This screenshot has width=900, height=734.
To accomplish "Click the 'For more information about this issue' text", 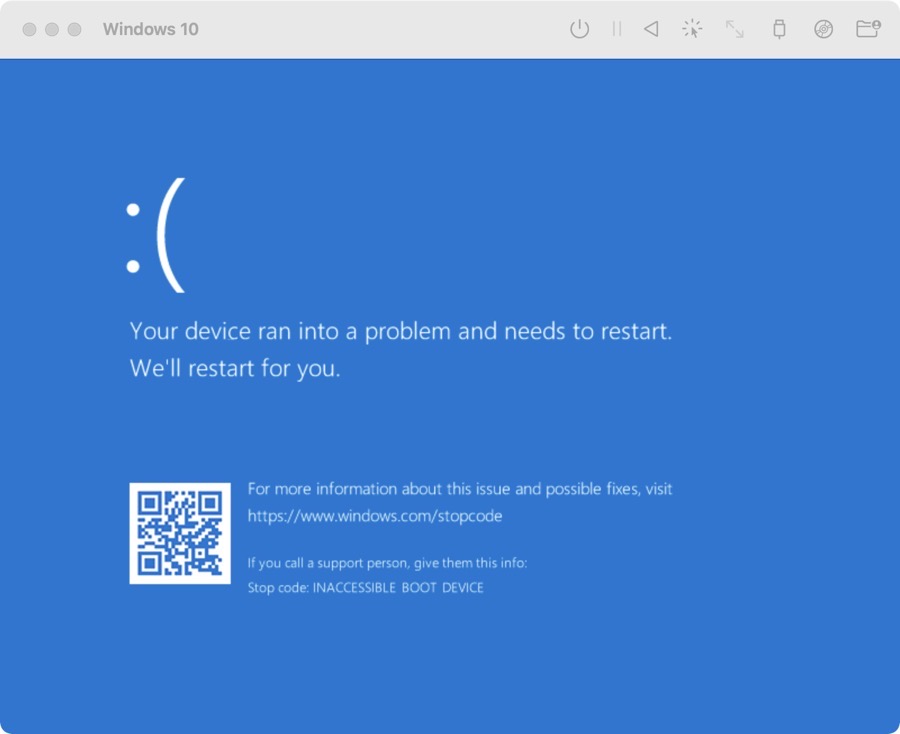I will coord(459,489).
